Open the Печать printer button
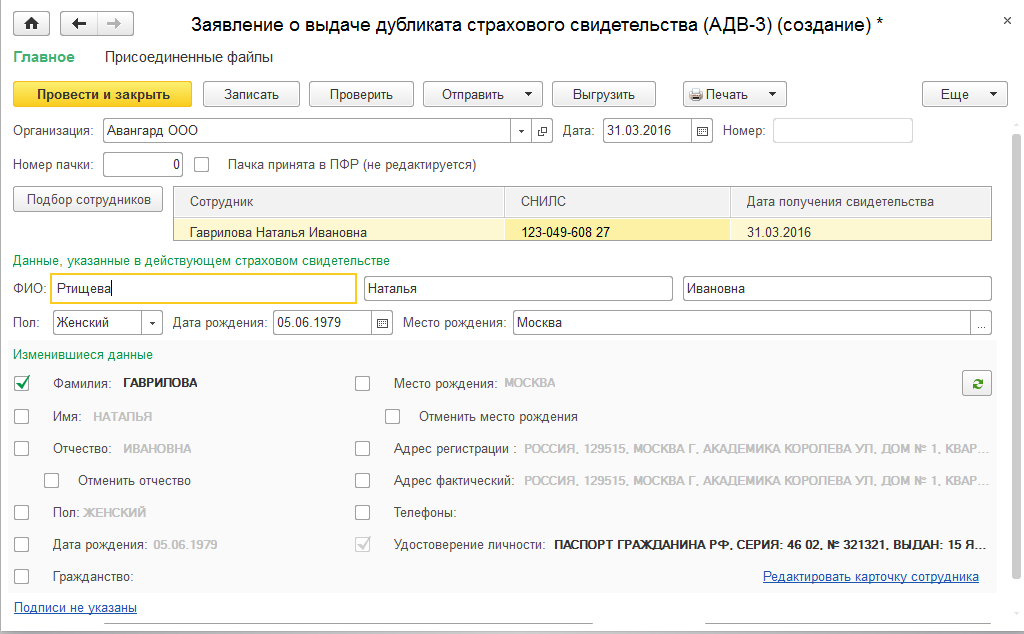 [734, 94]
